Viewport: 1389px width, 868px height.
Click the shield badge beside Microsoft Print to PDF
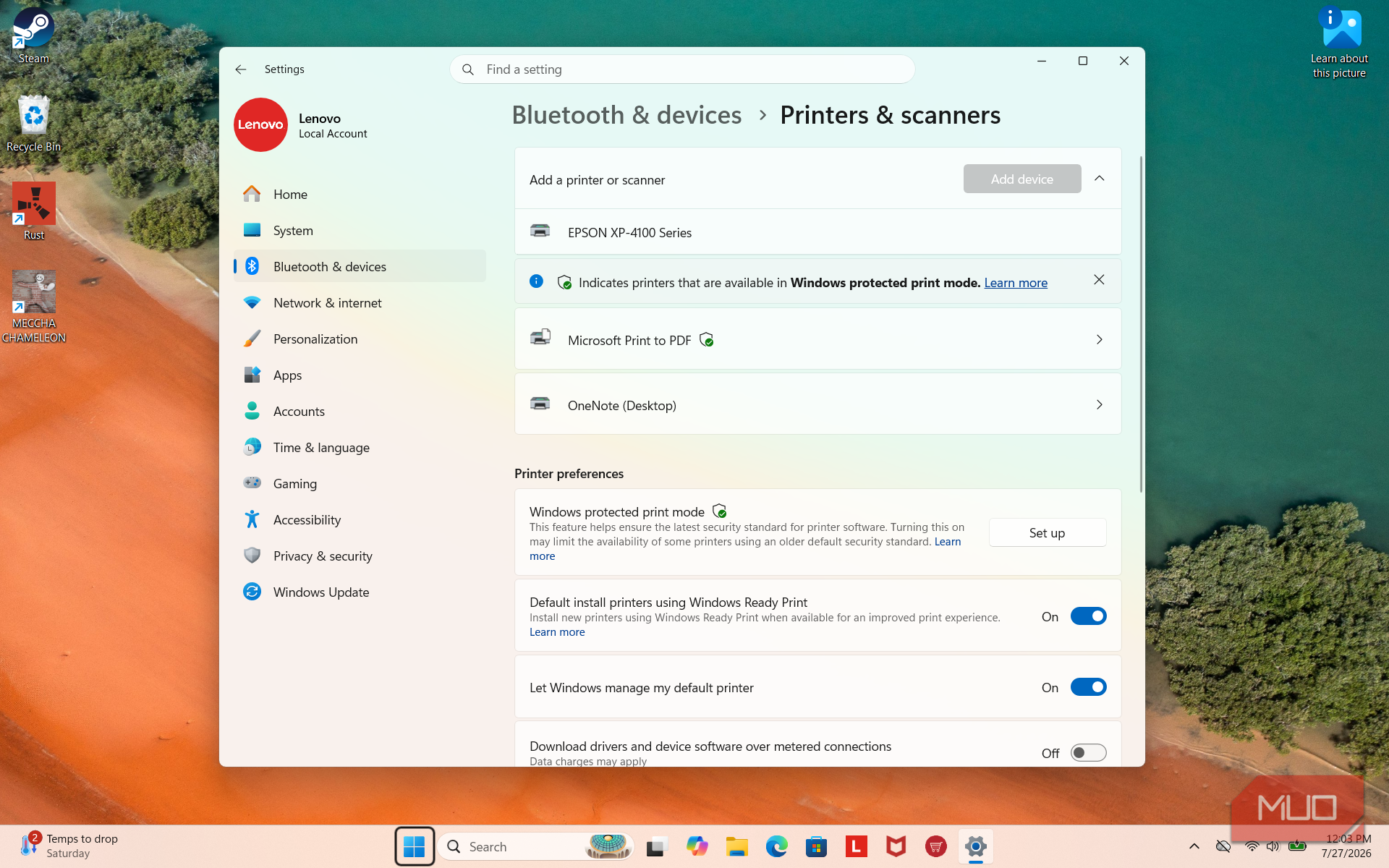coord(707,340)
